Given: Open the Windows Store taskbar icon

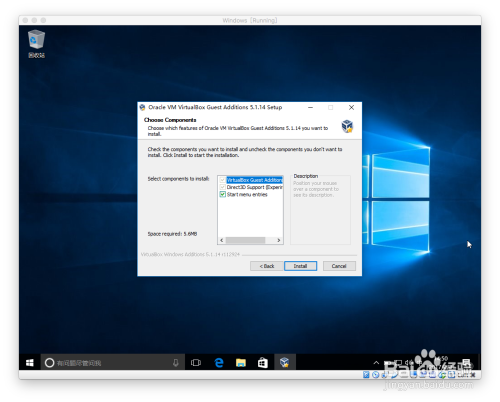Looking at the screenshot, I should click(x=263, y=362).
